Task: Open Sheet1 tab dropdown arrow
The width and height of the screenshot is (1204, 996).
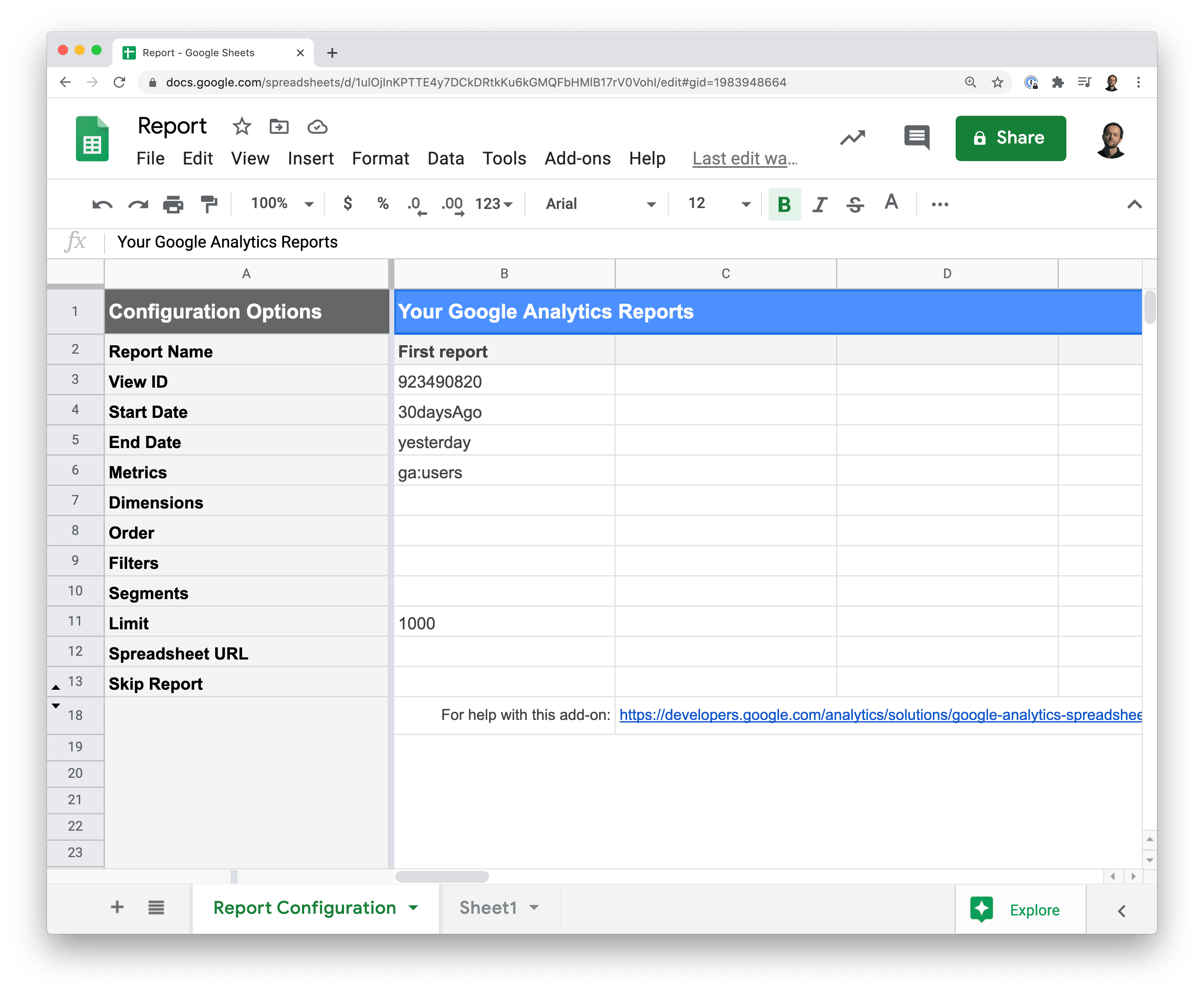Action: click(534, 908)
